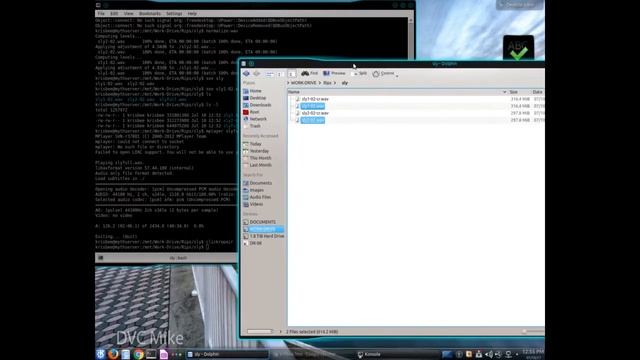Image resolution: width=640 pixels, height=360 pixels.
Task: Open View menu in Konsole window
Action: pyautogui.click(x=129, y=14)
